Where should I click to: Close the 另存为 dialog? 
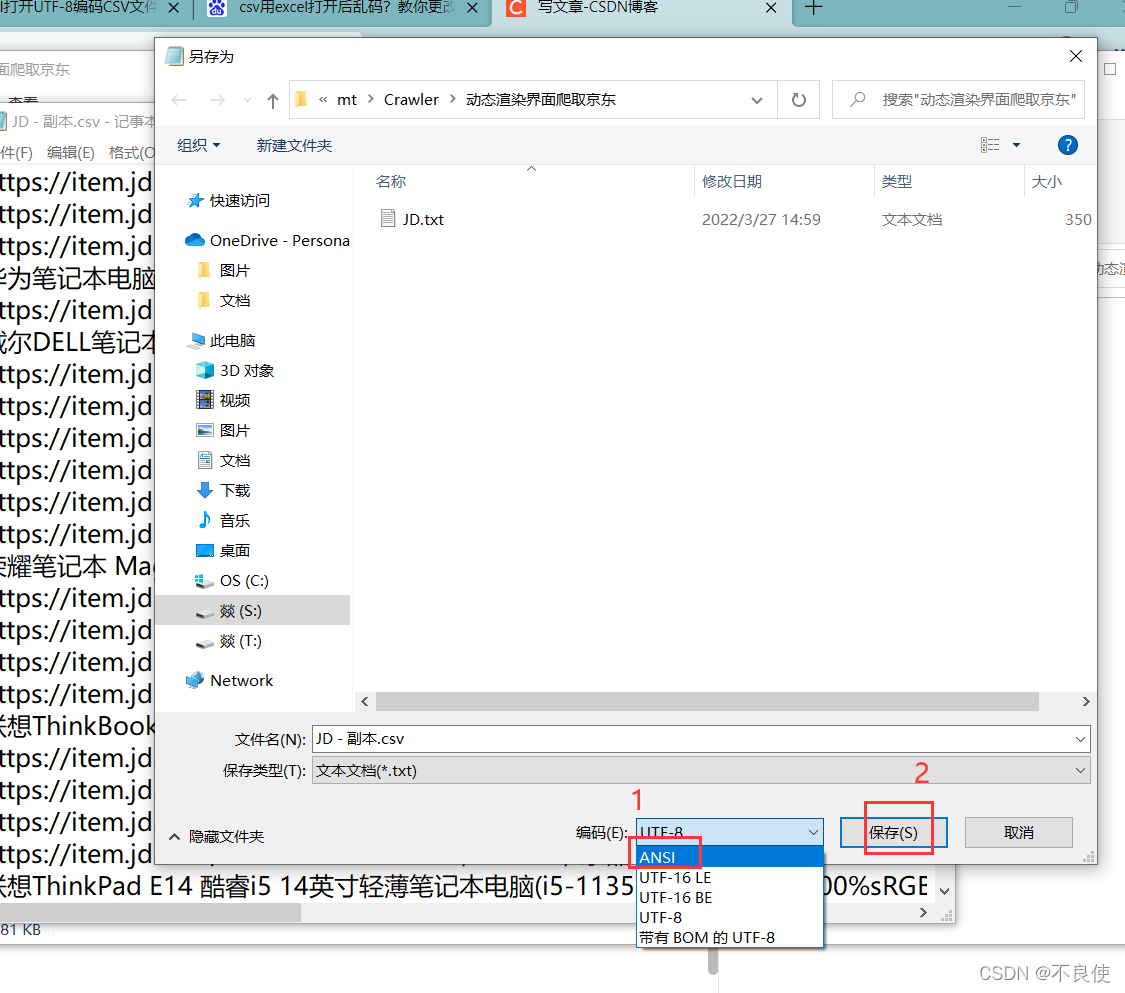[x=1075, y=56]
